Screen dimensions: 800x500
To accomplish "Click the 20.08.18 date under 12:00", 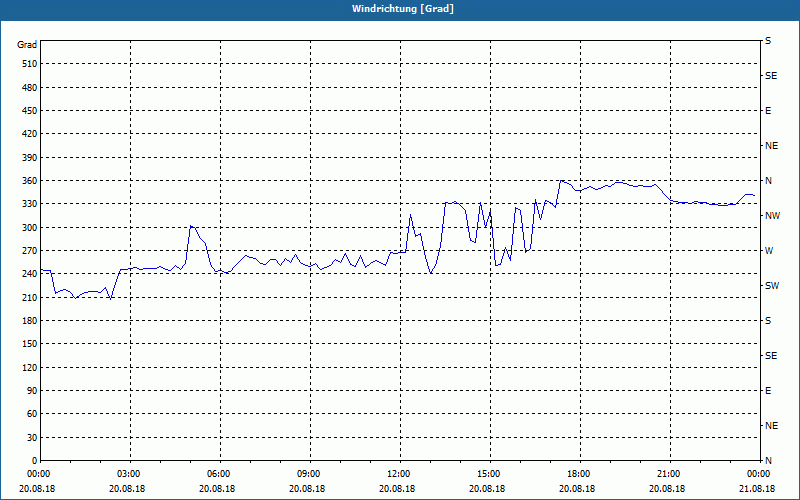I will [397, 489].
